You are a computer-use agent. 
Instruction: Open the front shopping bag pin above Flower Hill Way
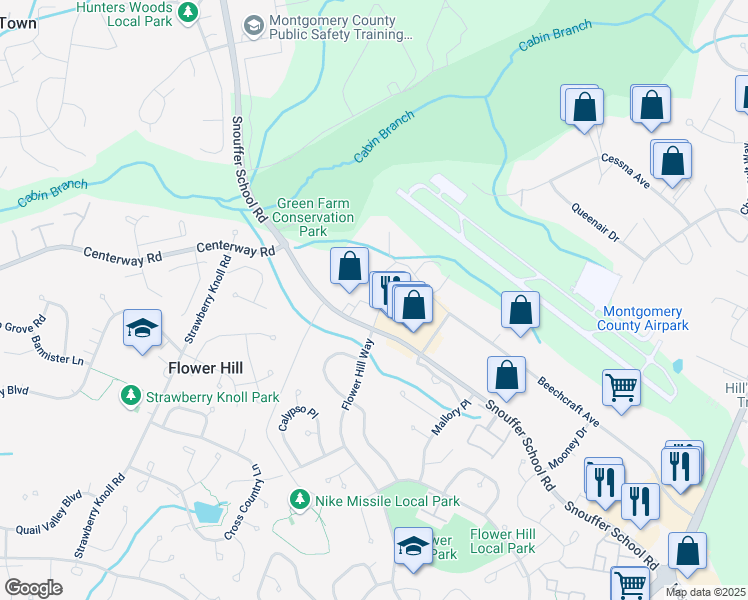414,305
